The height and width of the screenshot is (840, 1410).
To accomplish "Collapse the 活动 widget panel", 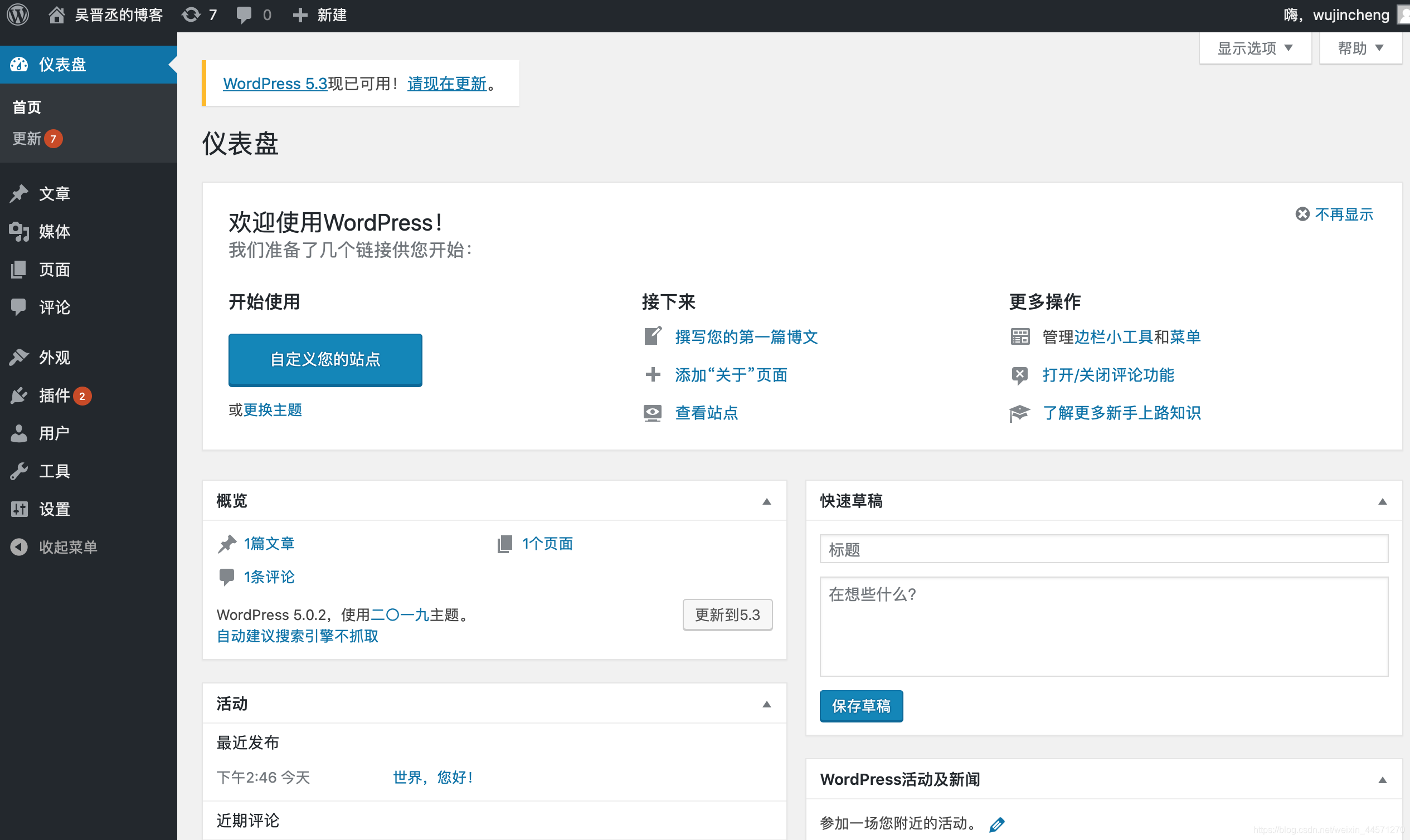I will pyautogui.click(x=767, y=704).
